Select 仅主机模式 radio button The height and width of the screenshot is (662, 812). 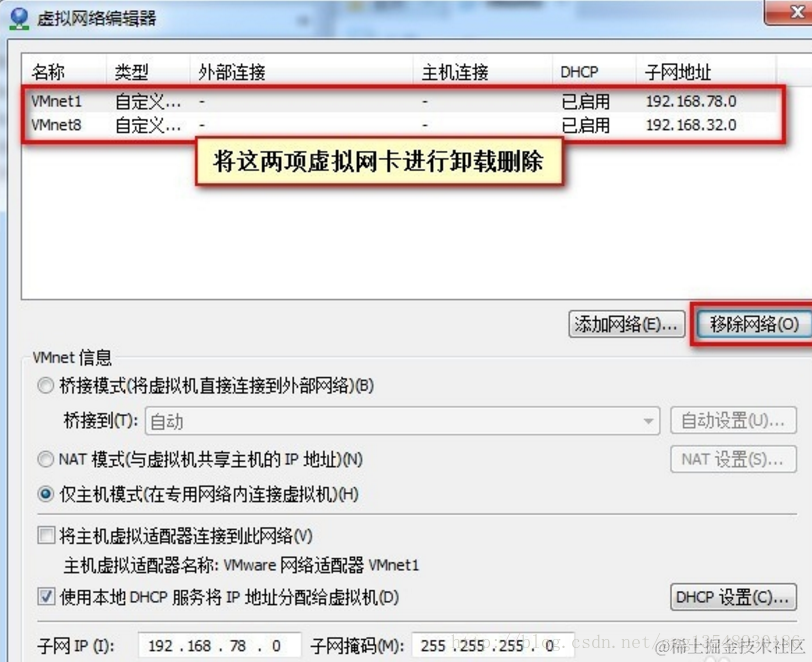pos(46,494)
